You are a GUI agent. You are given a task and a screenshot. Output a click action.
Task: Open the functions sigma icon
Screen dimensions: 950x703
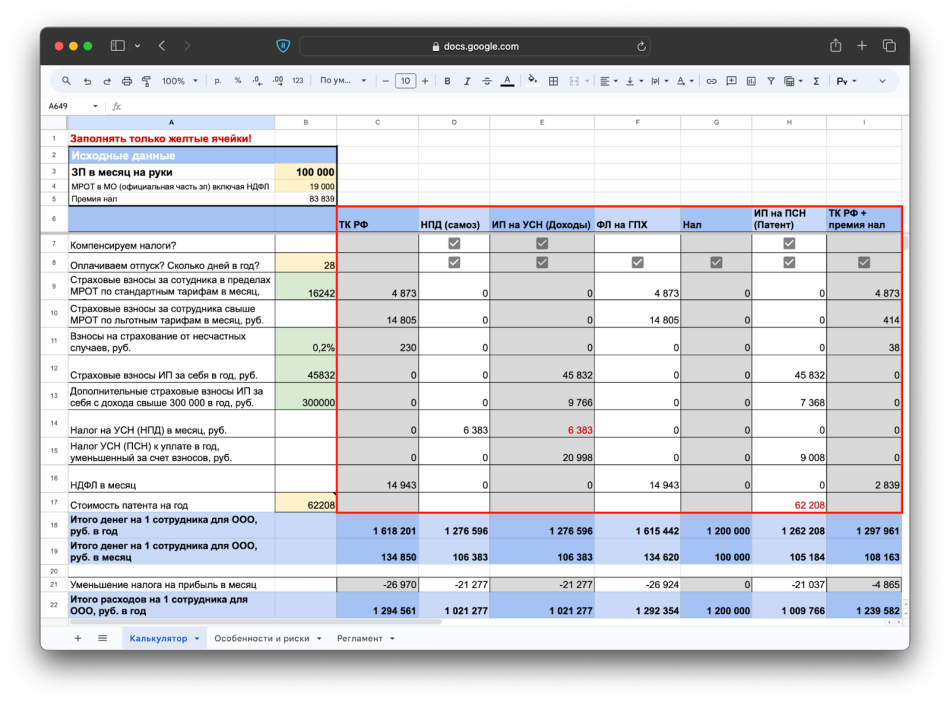coord(816,81)
